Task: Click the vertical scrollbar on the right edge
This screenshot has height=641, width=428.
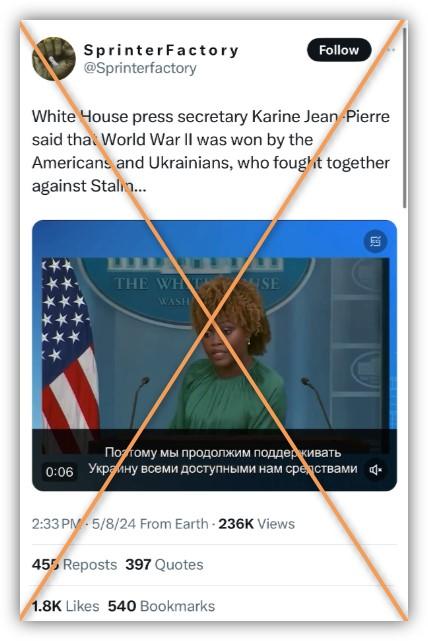Action: [x=405, y=119]
